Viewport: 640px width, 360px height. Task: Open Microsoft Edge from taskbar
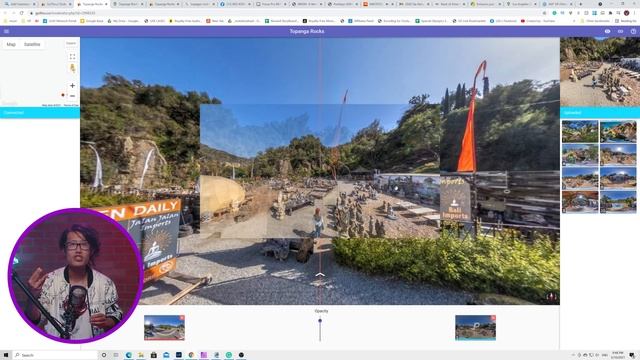(129, 355)
